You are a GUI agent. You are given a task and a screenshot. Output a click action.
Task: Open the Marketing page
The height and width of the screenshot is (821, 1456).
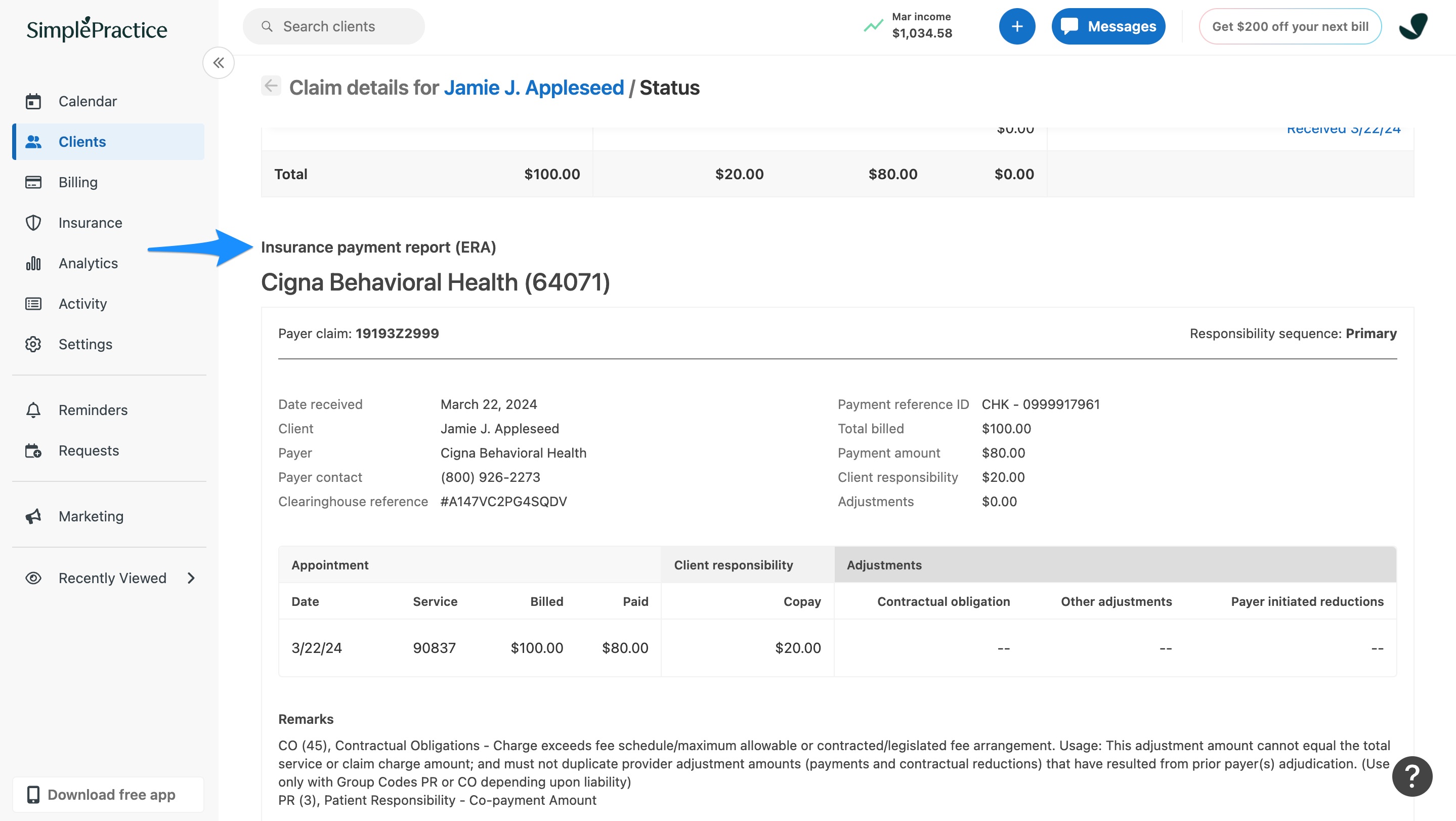tap(109, 516)
